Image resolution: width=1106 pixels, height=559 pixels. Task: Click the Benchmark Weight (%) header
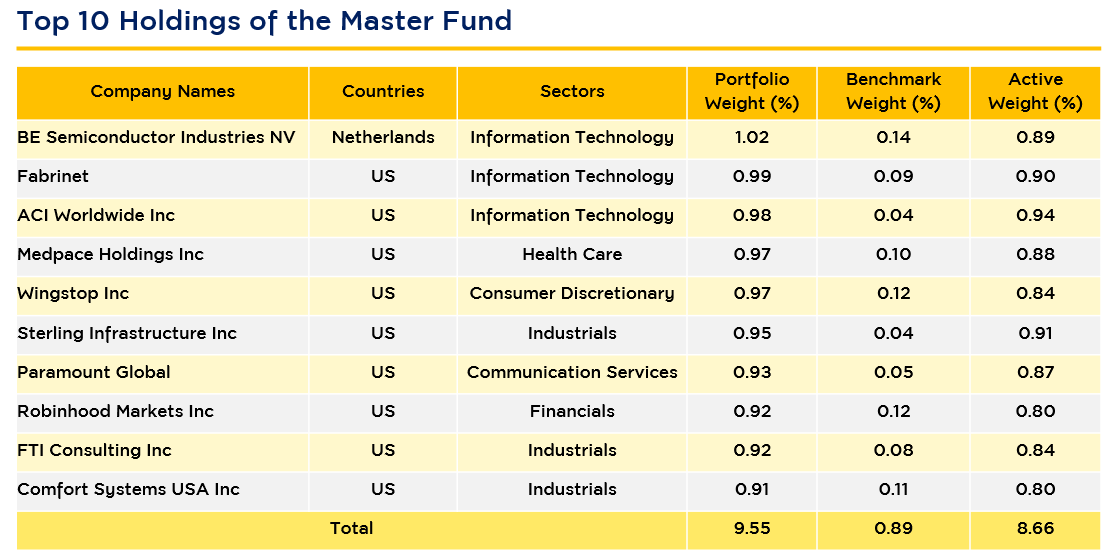click(x=893, y=92)
